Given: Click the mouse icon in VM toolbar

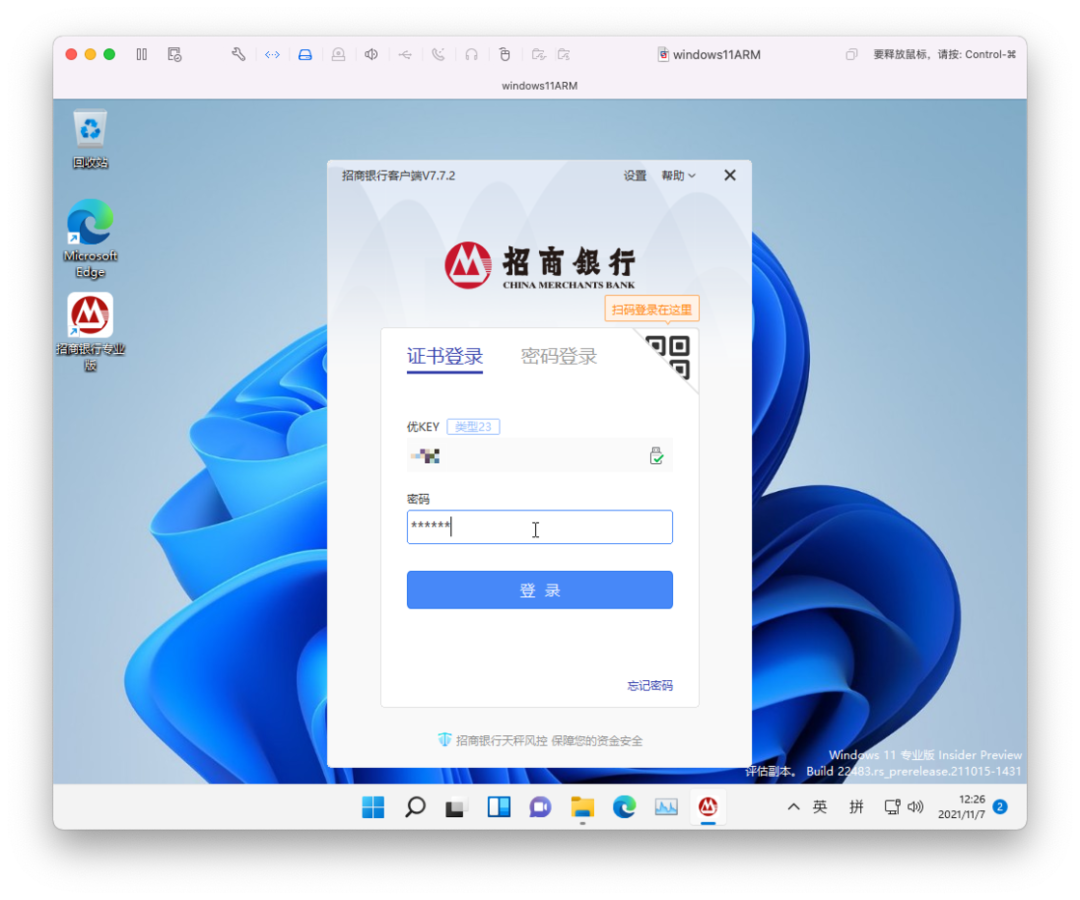Looking at the screenshot, I should [x=505, y=54].
